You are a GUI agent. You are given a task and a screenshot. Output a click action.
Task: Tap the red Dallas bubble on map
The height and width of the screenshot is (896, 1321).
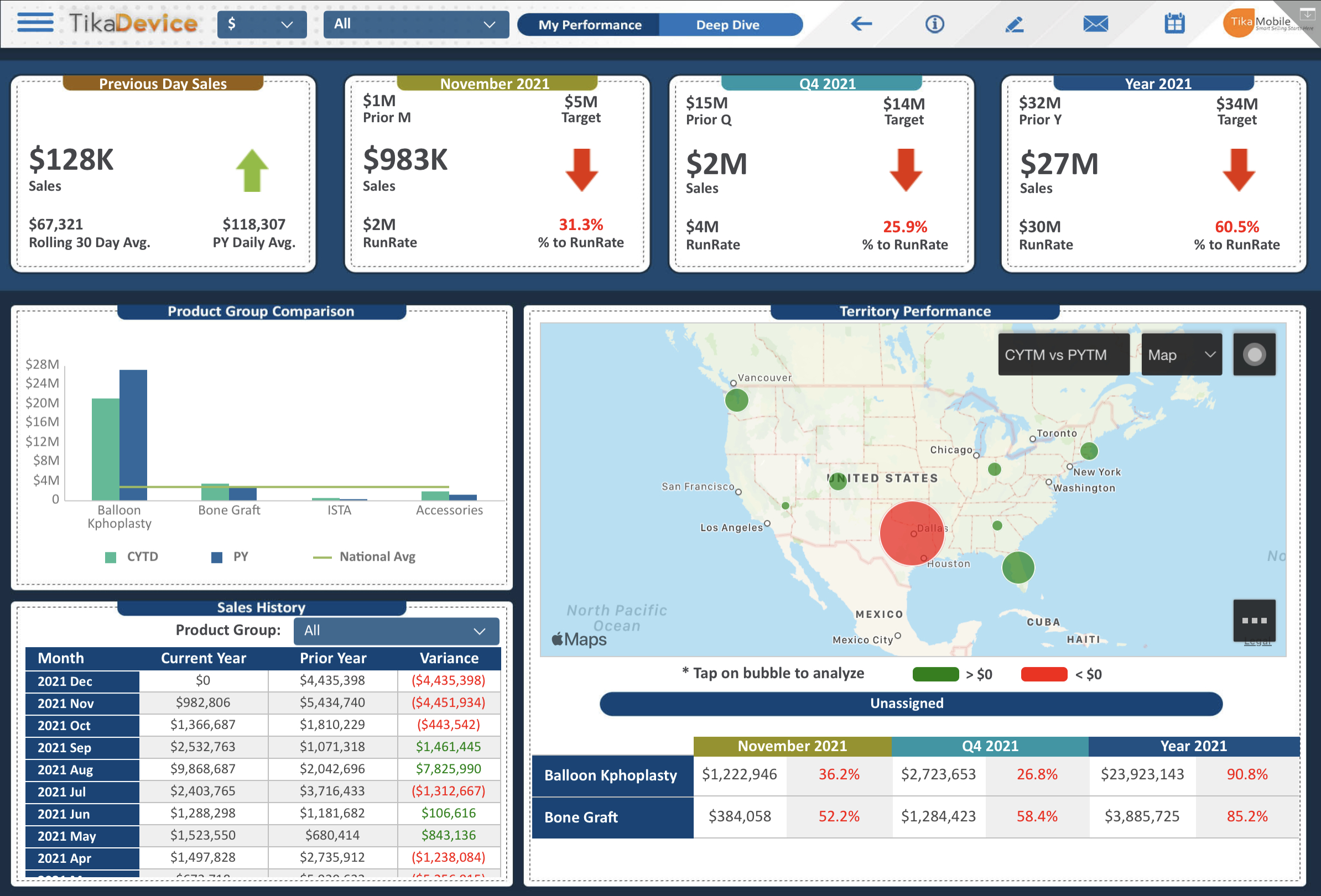pos(911,533)
